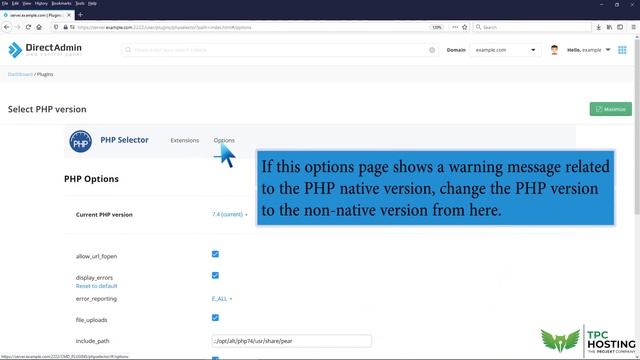Open the Edit menu
640x360 pixels.
coord(15,3)
